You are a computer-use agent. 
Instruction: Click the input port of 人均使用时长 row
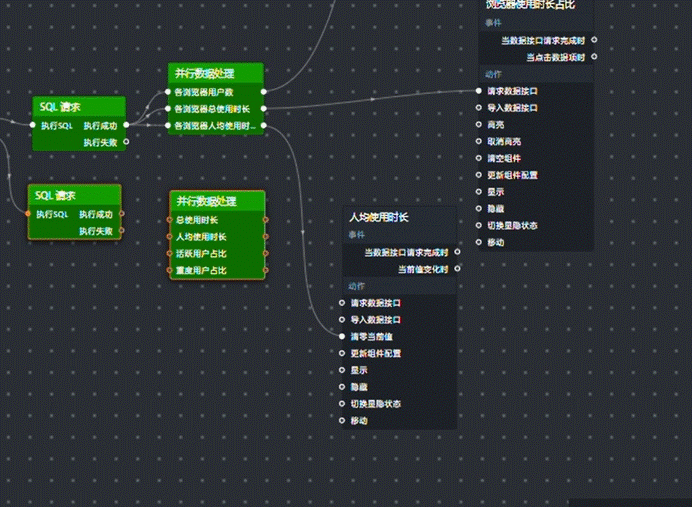tap(169, 237)
